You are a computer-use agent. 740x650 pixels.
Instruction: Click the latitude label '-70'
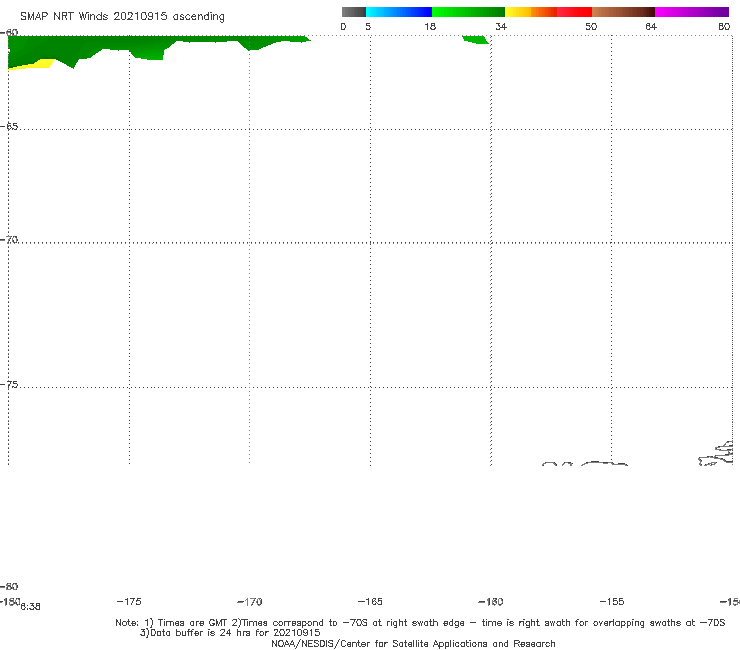point(9,240)
